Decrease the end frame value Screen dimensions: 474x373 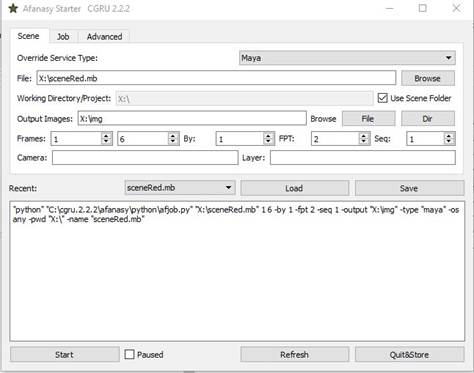(x=173, y=142)
